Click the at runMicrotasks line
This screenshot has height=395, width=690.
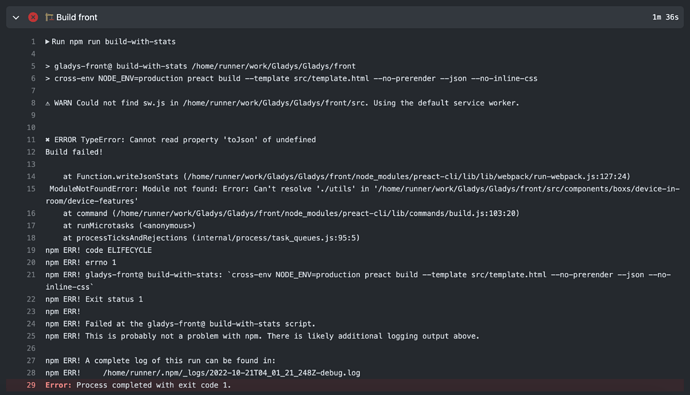point(129,226)
